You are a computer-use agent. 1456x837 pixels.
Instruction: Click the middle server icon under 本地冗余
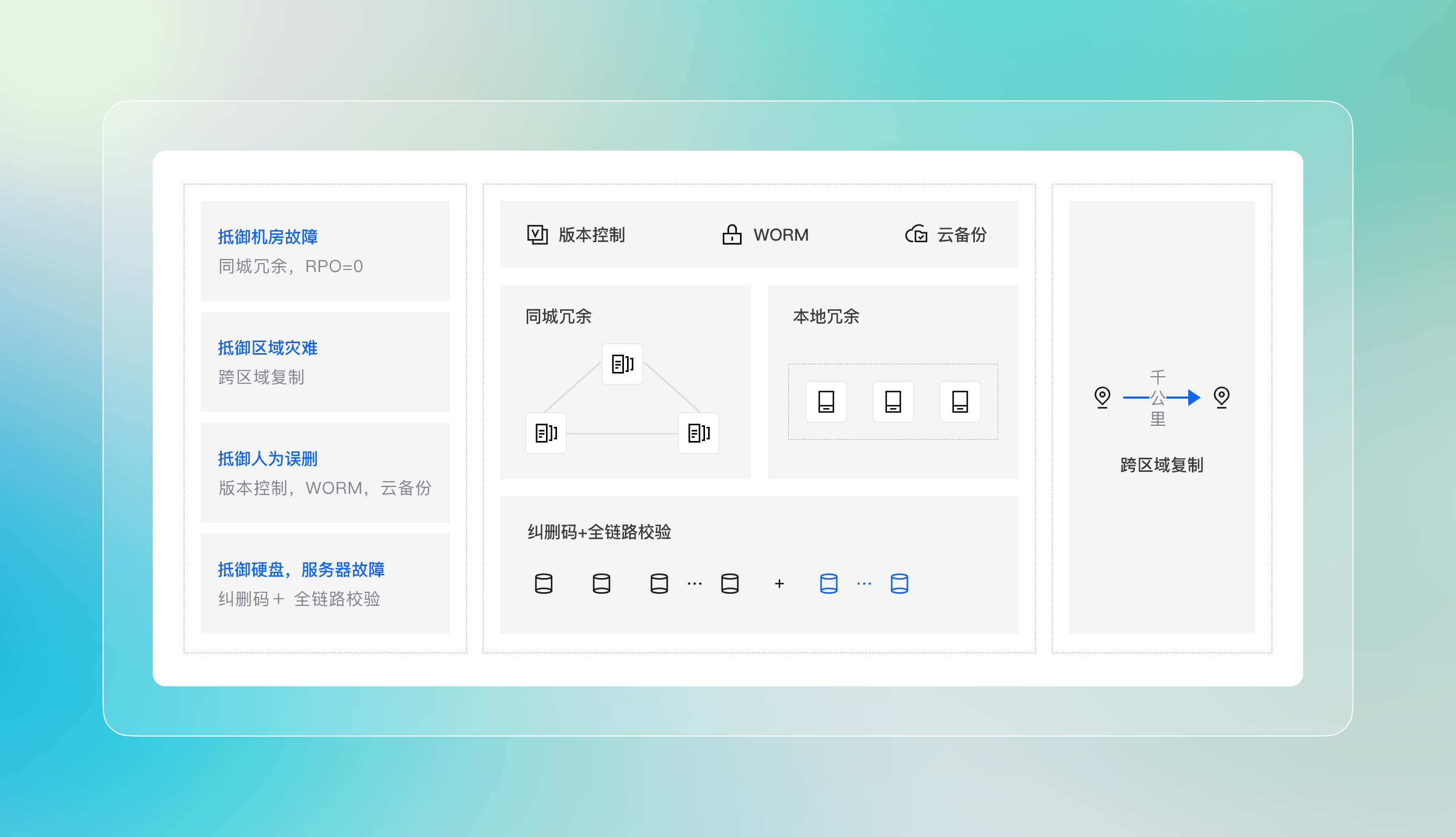point(893,401)
